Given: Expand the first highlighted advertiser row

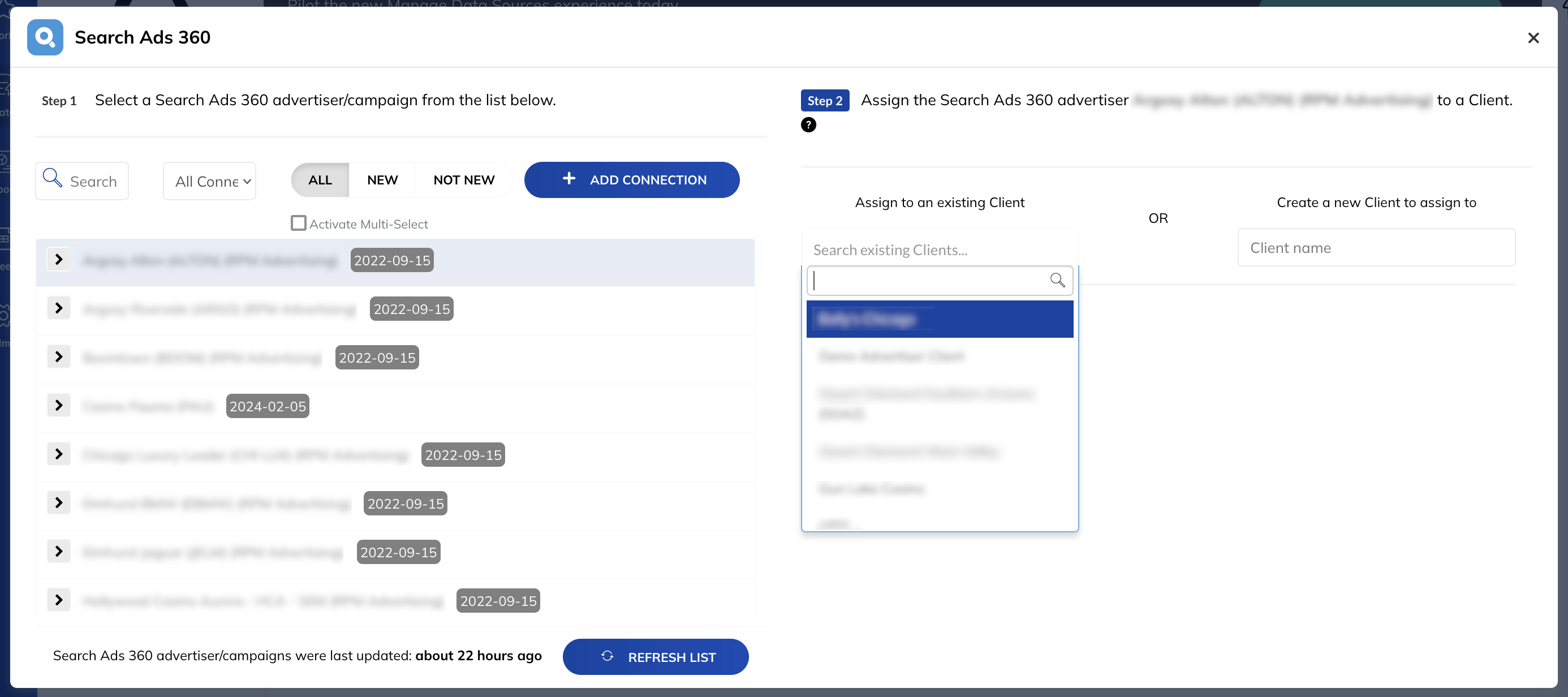Looking at the screenshot, I should click(x=58, y=260).
